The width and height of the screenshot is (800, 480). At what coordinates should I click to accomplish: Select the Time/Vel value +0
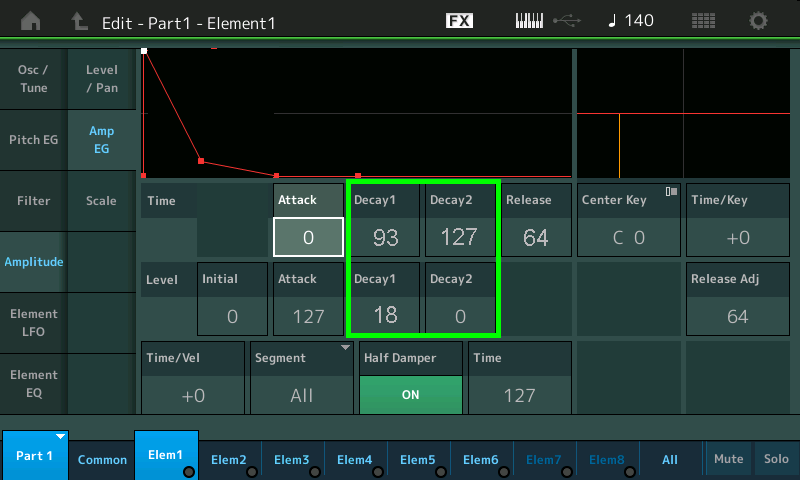click(x=193, y=395)
